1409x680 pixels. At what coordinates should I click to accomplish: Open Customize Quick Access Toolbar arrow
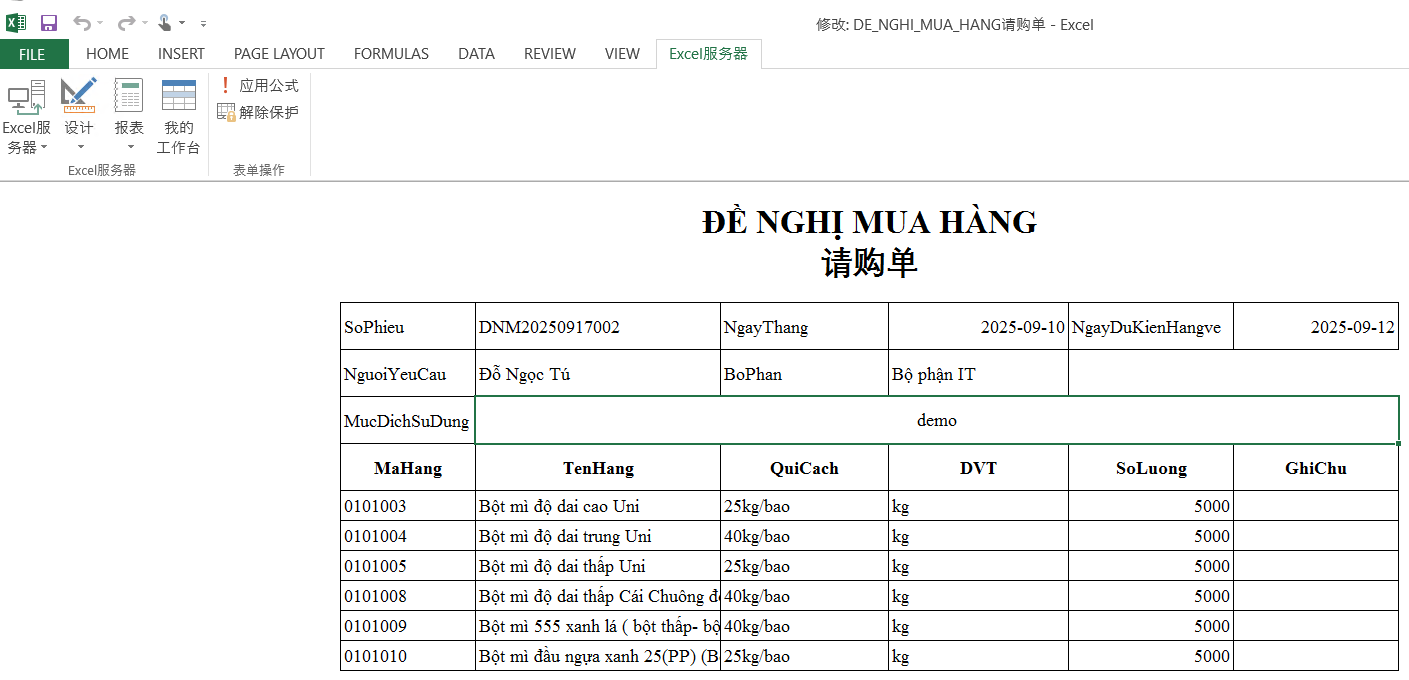click(204, 23)
